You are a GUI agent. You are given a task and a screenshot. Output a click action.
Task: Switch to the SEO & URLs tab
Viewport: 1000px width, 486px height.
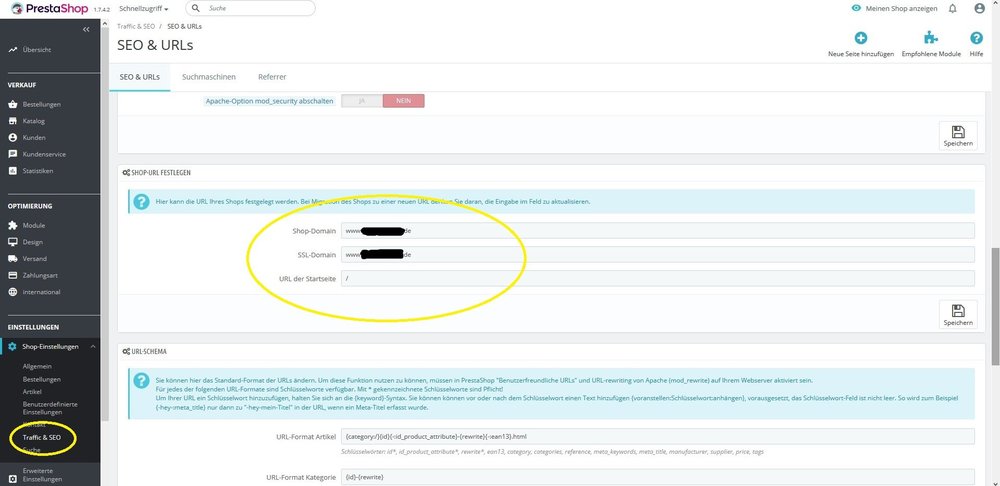point(140,77)
